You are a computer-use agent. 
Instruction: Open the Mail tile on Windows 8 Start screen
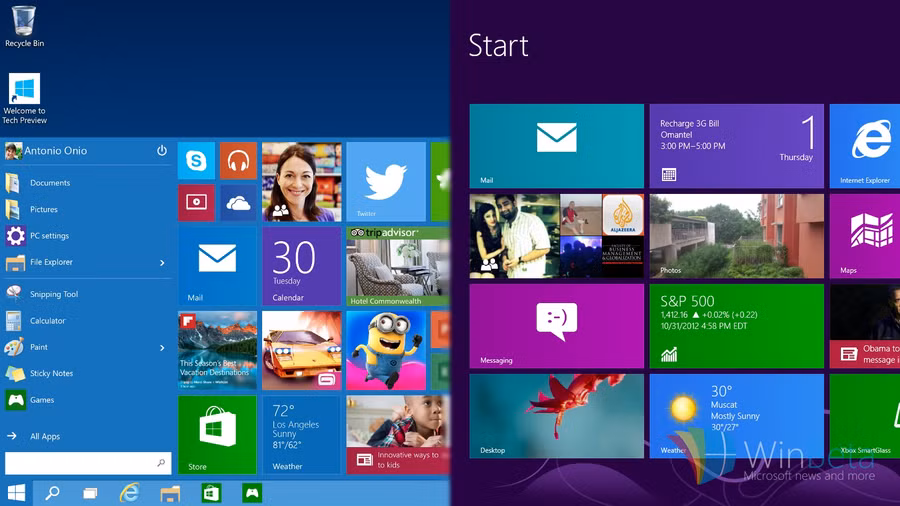click(x=557, y=146)
